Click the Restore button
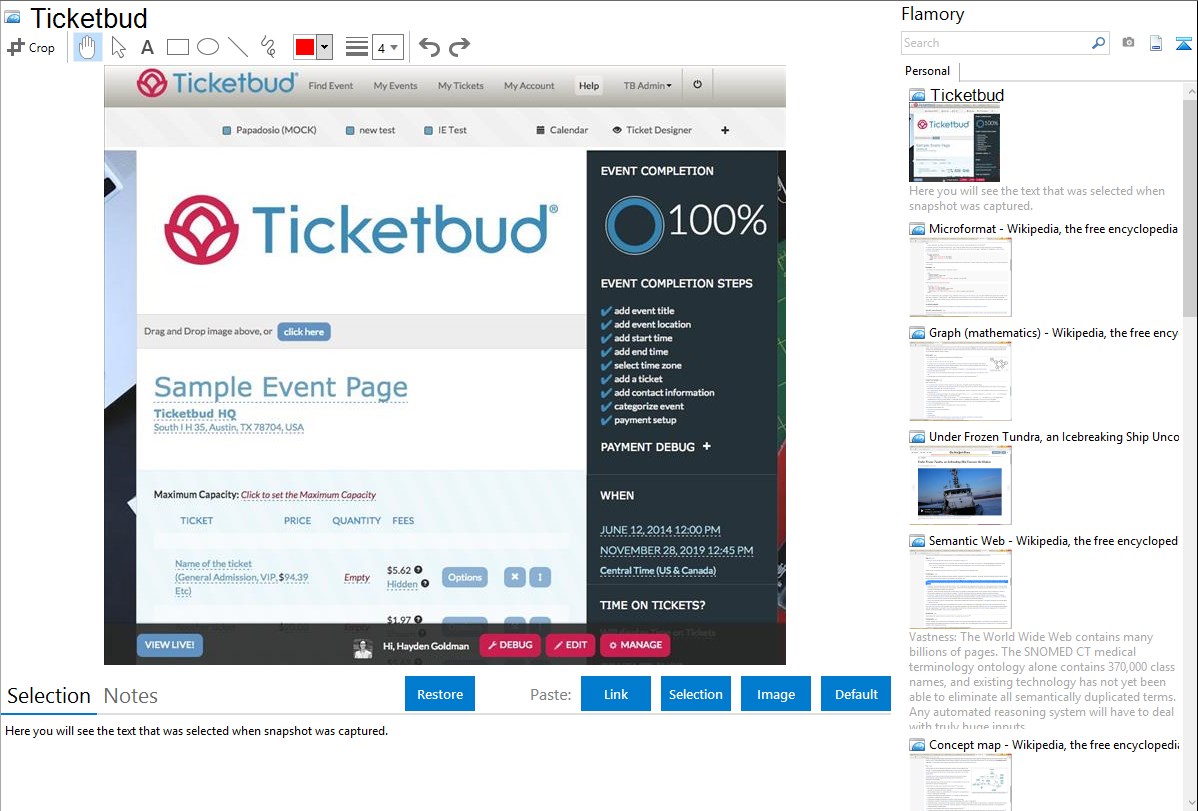Screen dimensions: 1198x811 coord(440,694)
